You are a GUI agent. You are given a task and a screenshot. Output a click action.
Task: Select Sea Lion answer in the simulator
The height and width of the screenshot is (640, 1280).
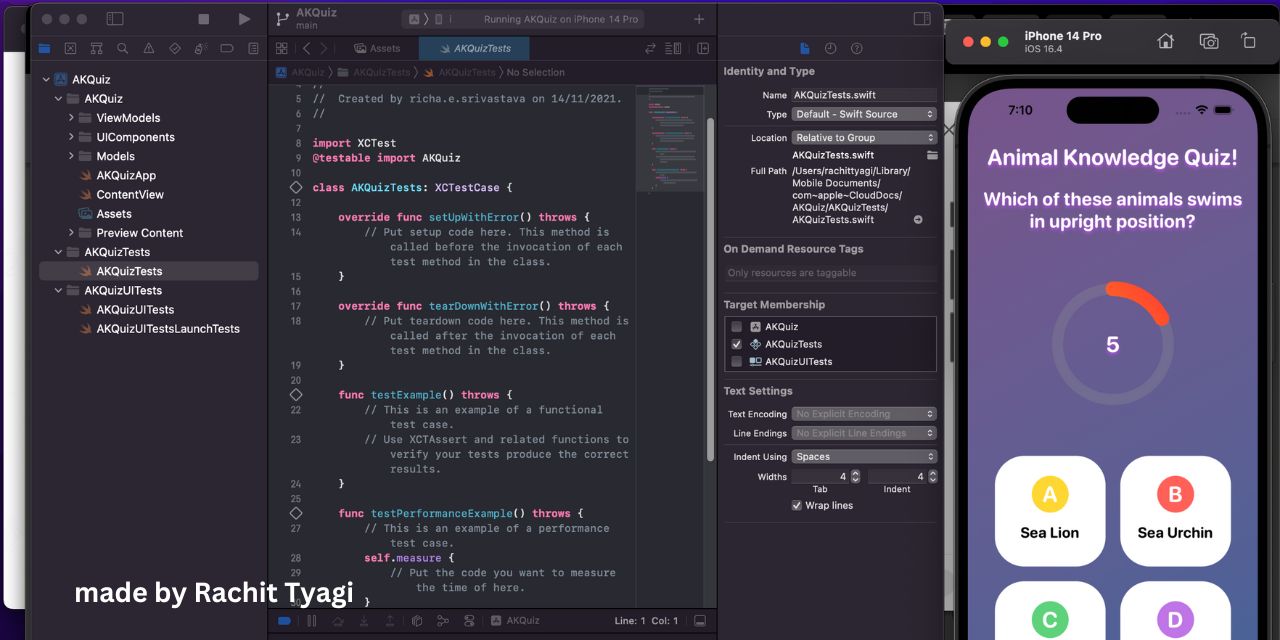1049,511
